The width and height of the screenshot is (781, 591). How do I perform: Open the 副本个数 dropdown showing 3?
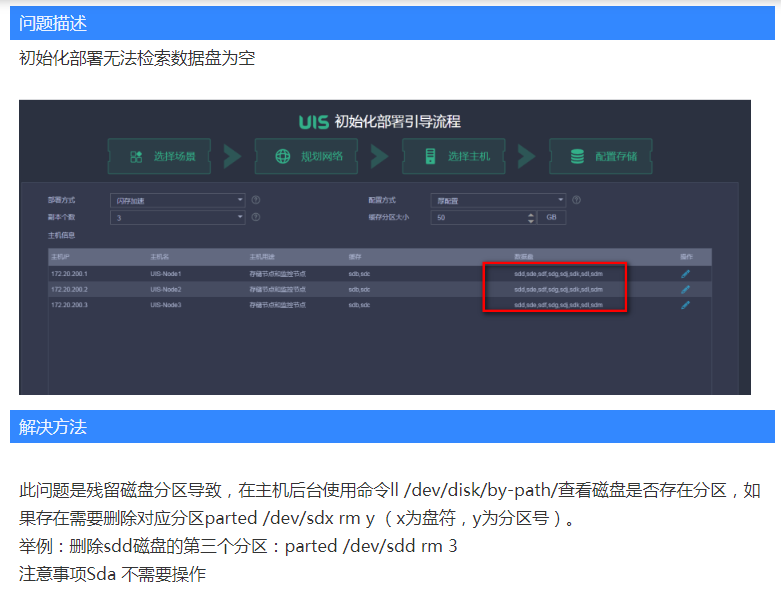pos(177,217)
